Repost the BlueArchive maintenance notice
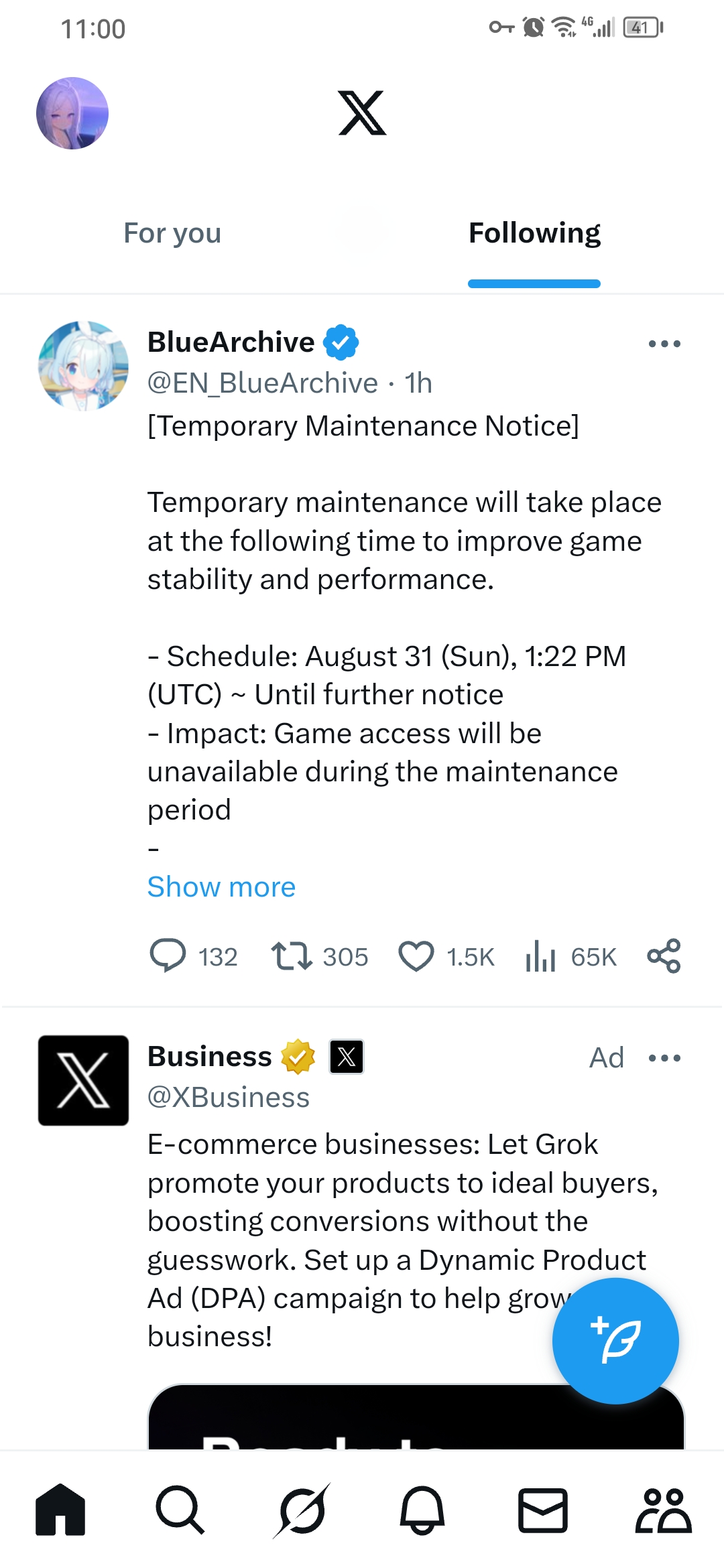The width and height of the screenshot is (724, 1568). click(x=291, y=956)
